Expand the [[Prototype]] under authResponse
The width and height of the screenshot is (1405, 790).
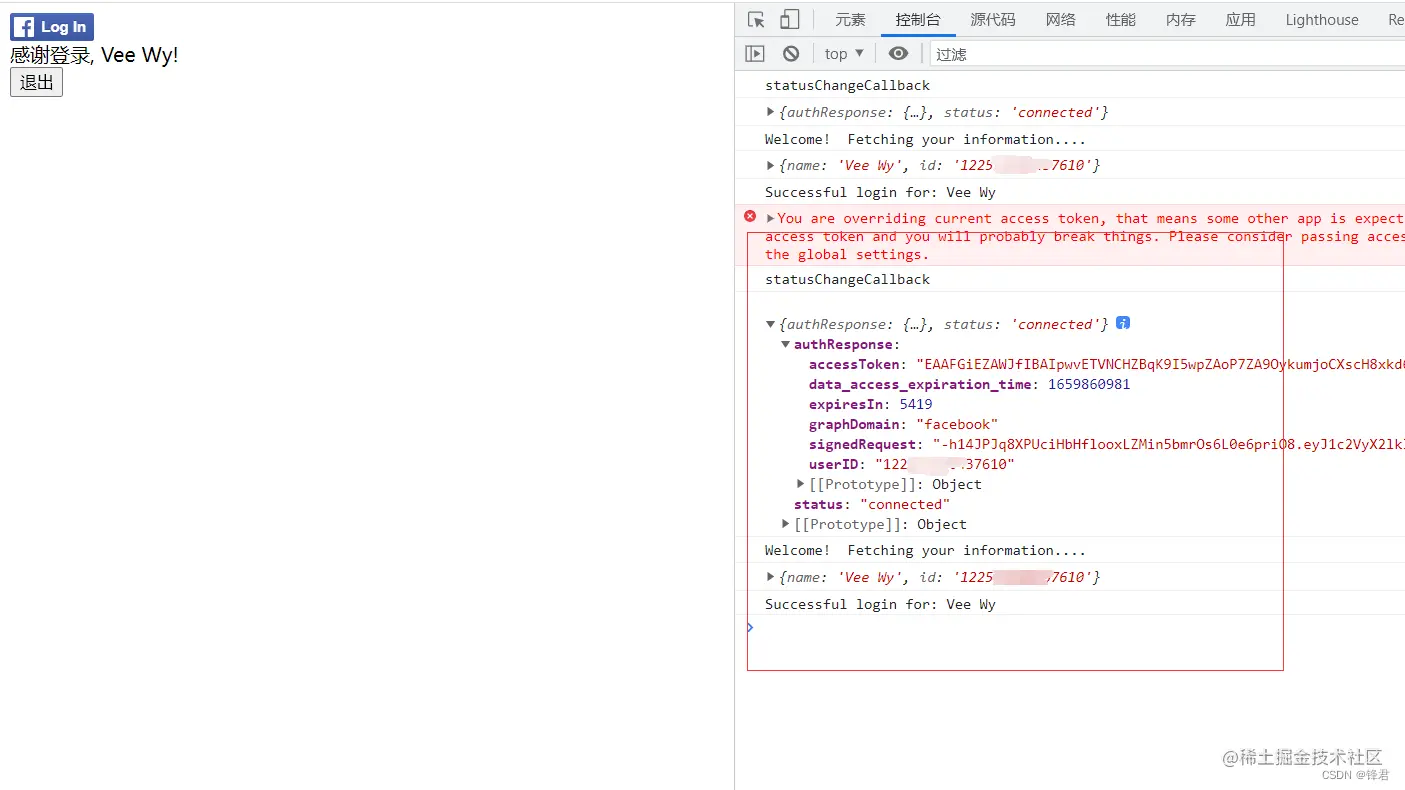point(800,484)
